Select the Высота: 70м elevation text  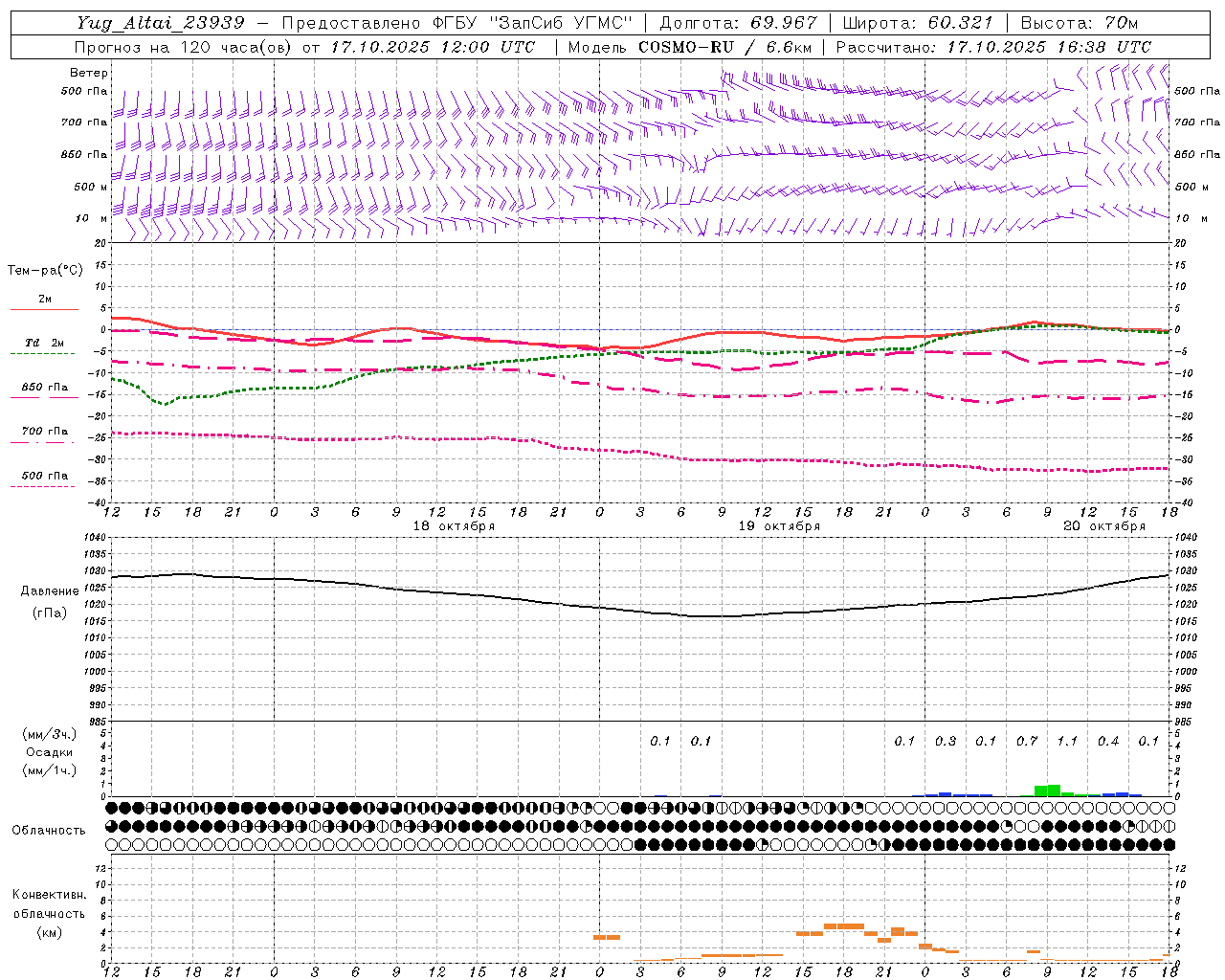click(x=1079, y=22)
